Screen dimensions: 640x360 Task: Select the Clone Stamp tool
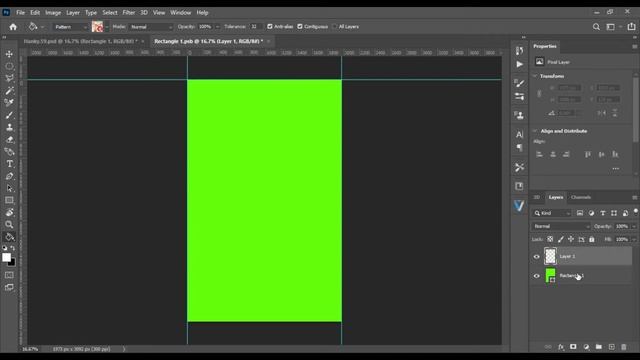point(9,127)
